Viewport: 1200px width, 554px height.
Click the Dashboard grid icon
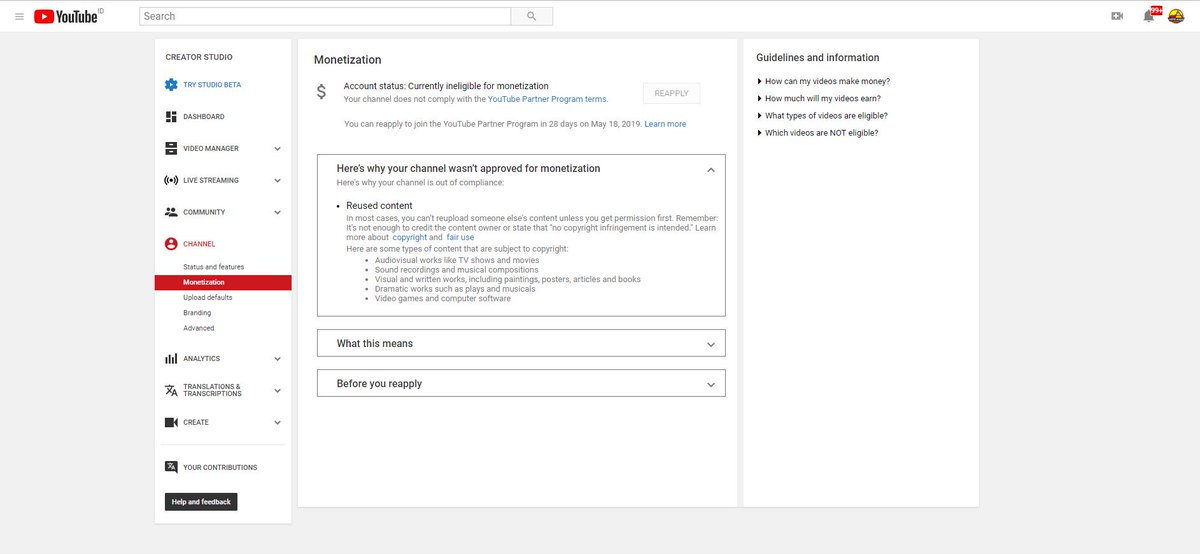pyautogui.click(x=171, y=117)
